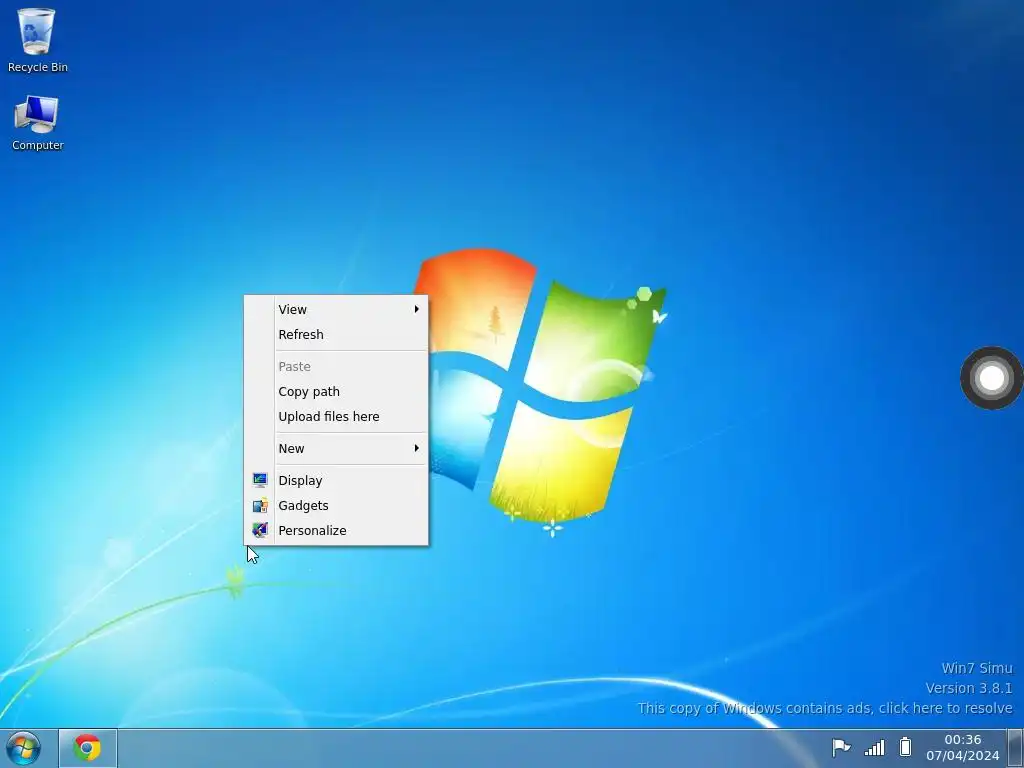Tap the floating circular assistive button
The height and width of the screenshot is (768, 1024).
click(x=991, y=377)
